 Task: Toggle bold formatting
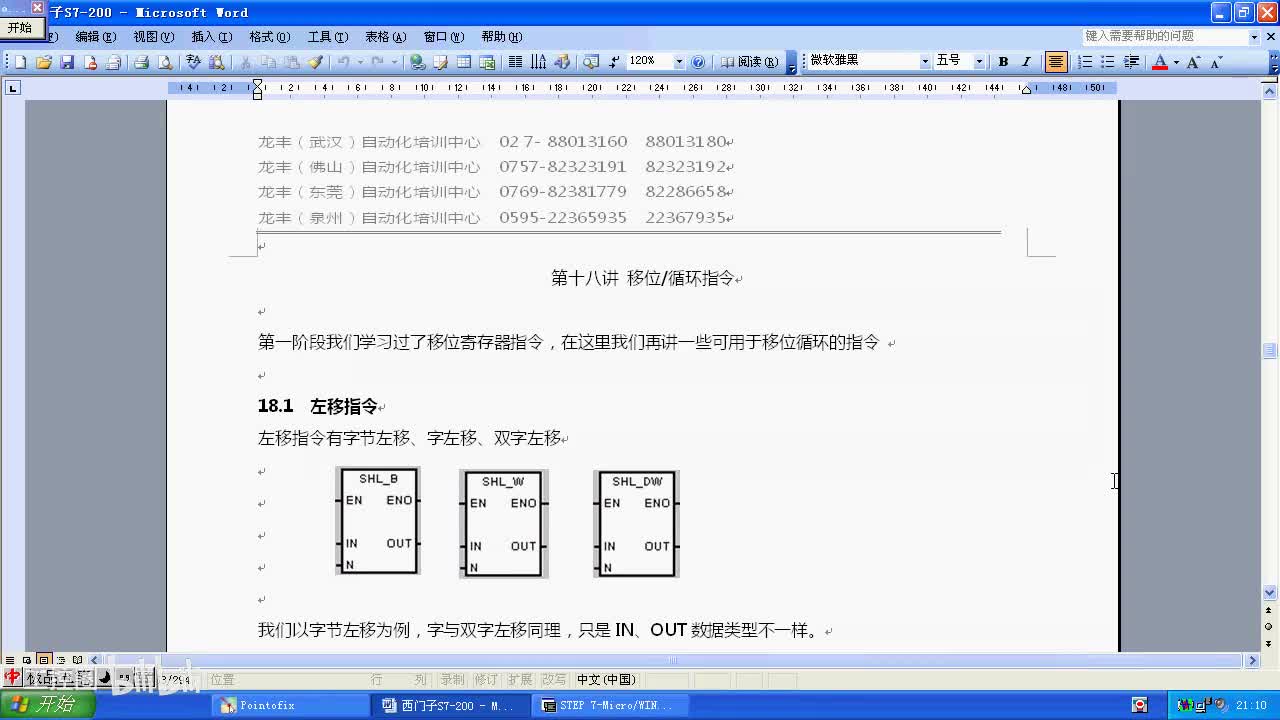(1003, 62)
